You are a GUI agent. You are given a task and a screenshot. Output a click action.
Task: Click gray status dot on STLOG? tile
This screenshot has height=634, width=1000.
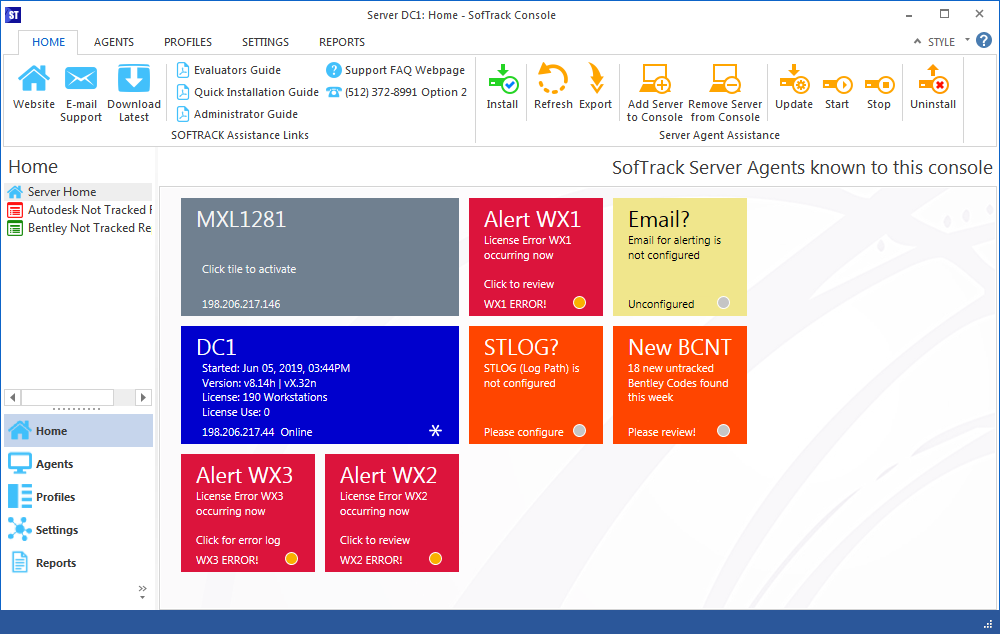point(579,431)
